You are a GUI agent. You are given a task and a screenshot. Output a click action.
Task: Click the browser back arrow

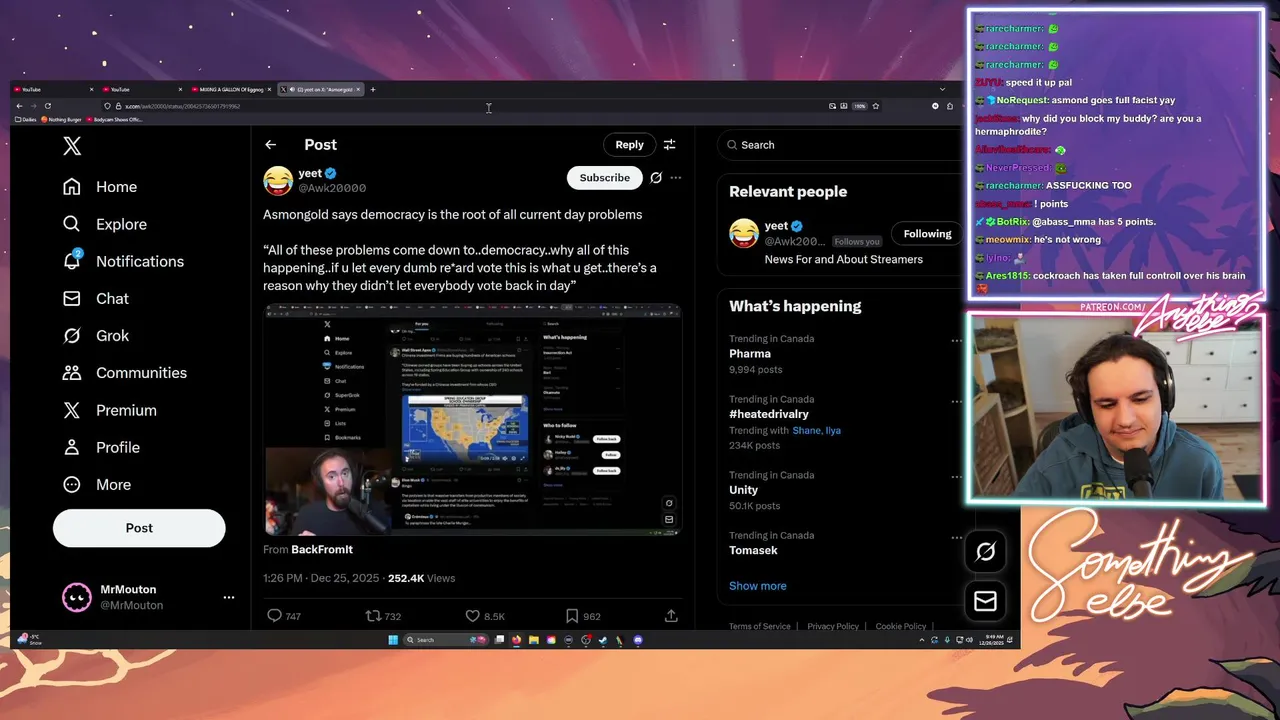pyautogui.click(x=19, y=106)
